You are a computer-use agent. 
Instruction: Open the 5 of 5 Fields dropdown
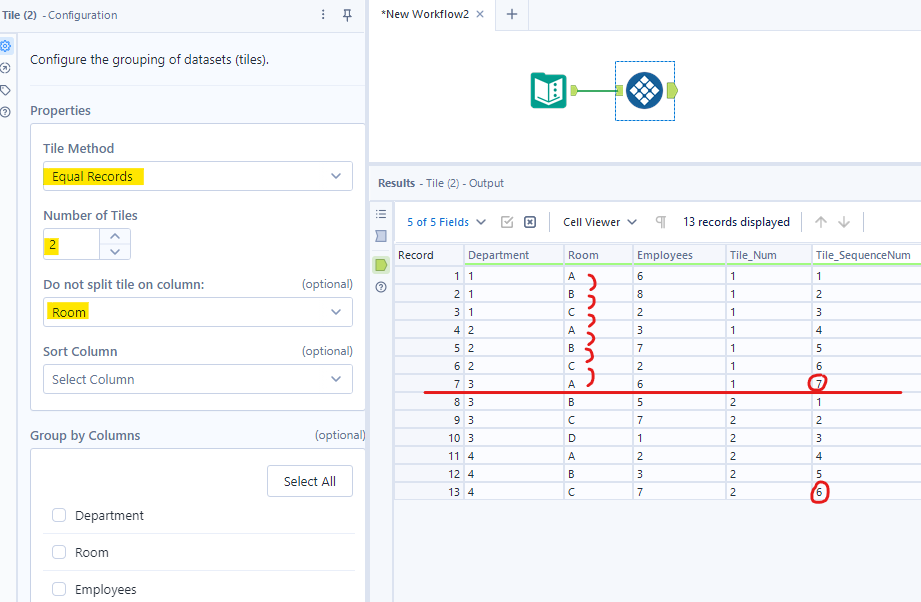pos(447,222)
